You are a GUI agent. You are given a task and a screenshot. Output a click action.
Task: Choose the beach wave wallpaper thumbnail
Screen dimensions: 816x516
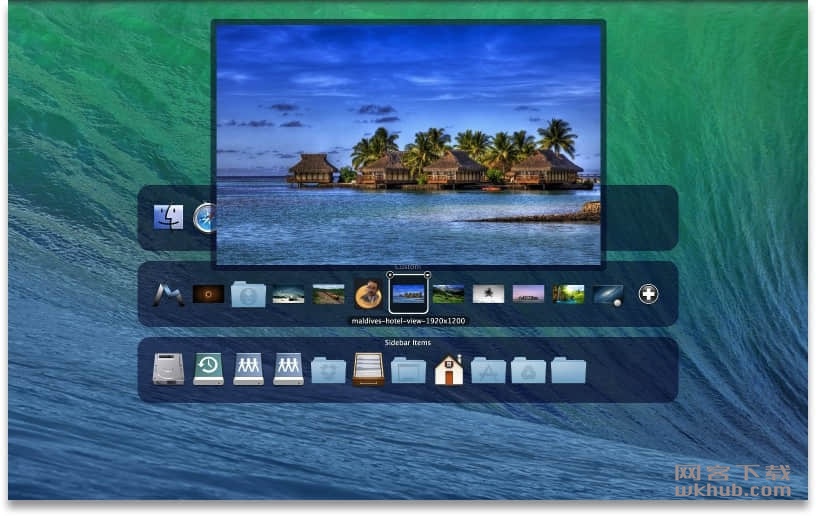[288, 294]
